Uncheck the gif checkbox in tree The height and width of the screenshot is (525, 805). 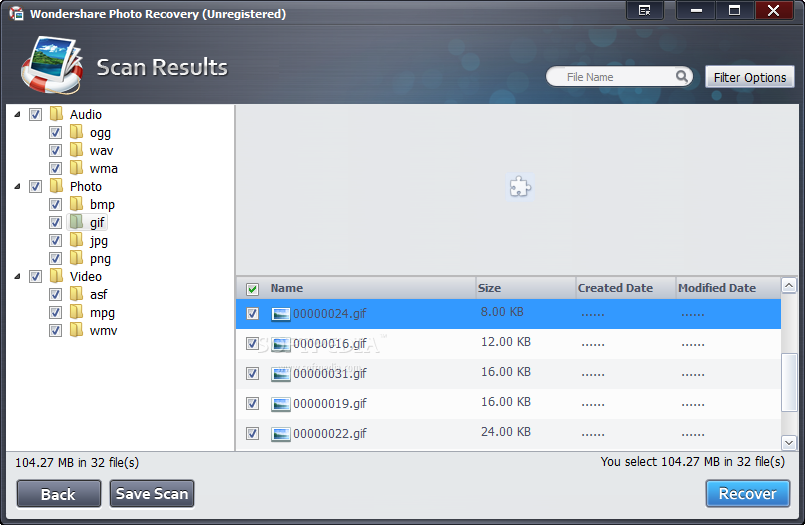pos(55,222)
